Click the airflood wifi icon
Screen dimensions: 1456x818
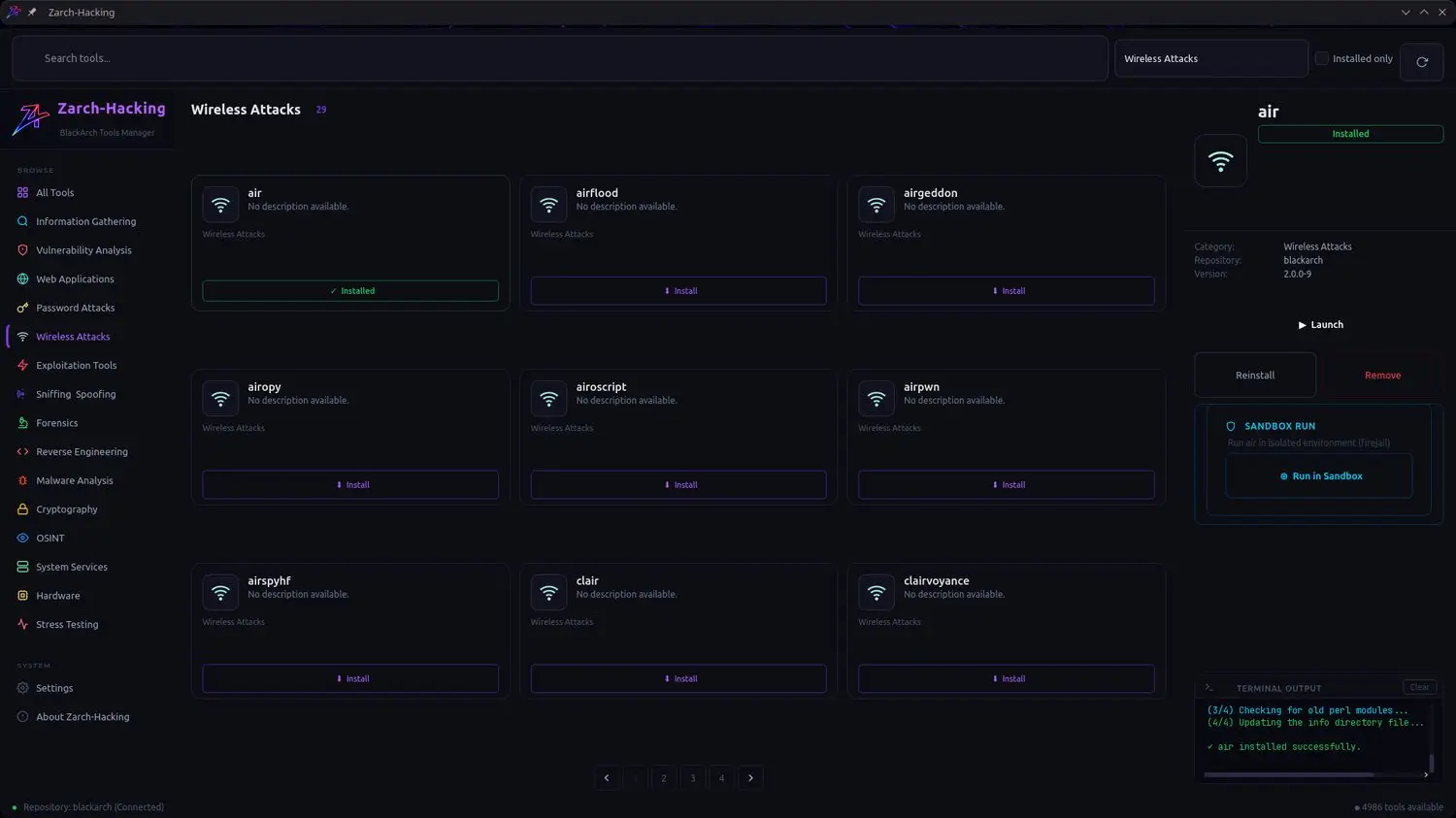coord(548,206)
